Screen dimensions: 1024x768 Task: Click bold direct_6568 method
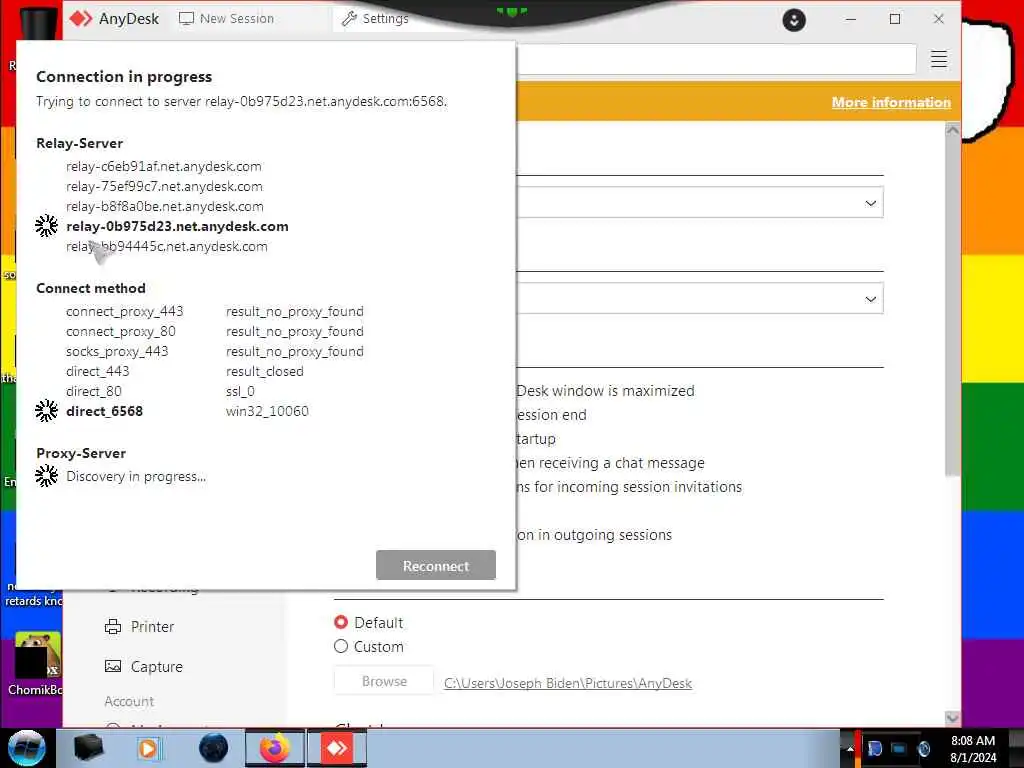click(x=104, y=411)
